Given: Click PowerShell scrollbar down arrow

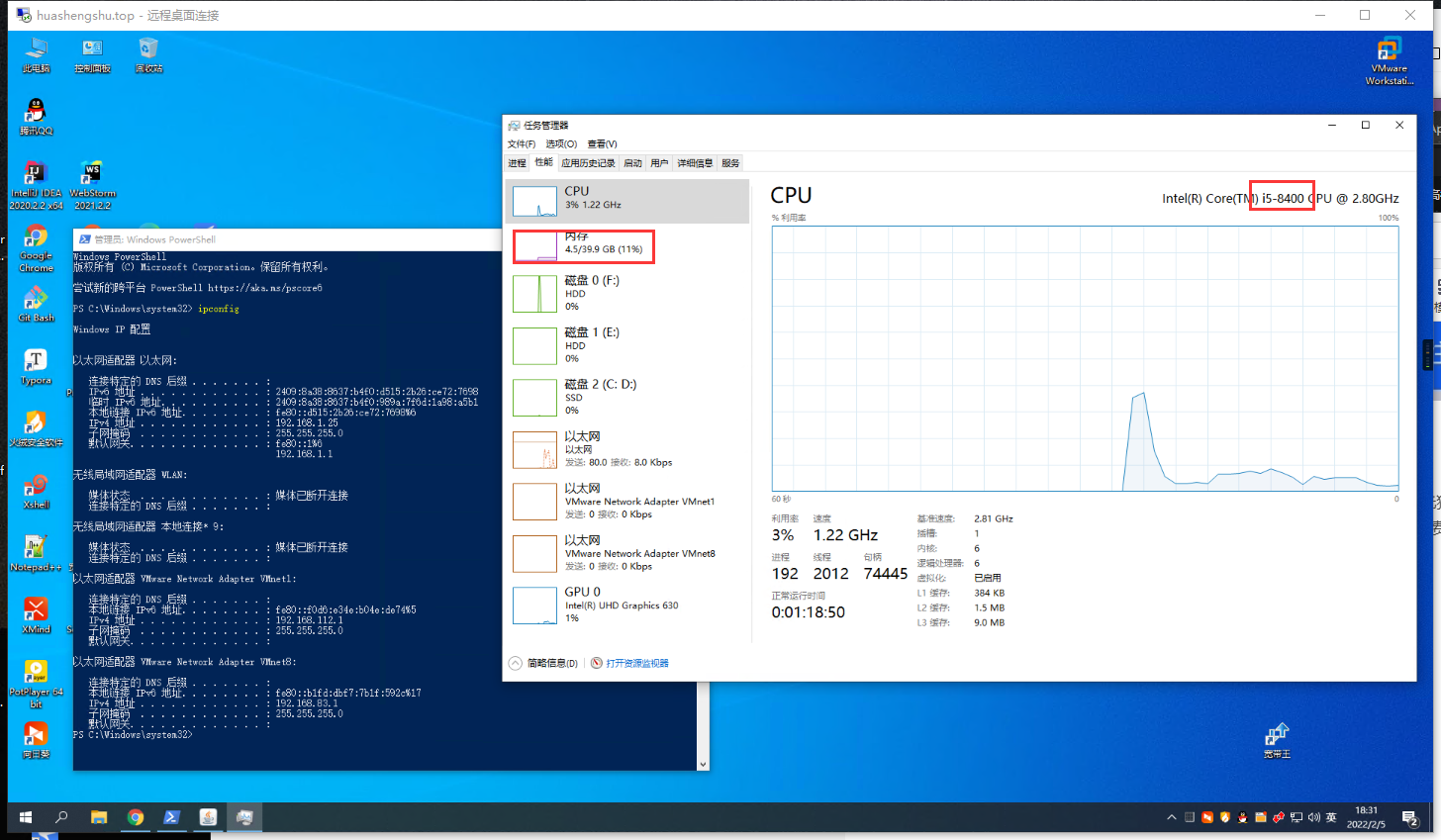Looking at the screenshot, I should point(704,764).
